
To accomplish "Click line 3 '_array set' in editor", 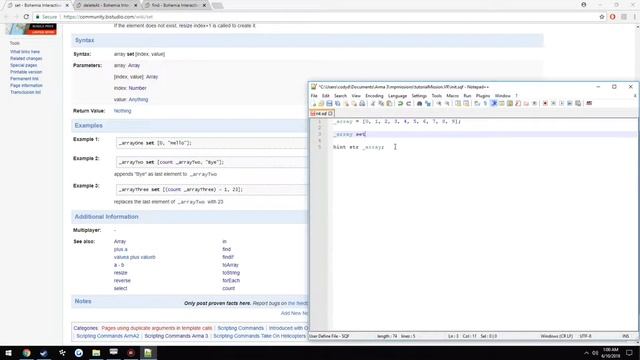I will coord(349,134).
